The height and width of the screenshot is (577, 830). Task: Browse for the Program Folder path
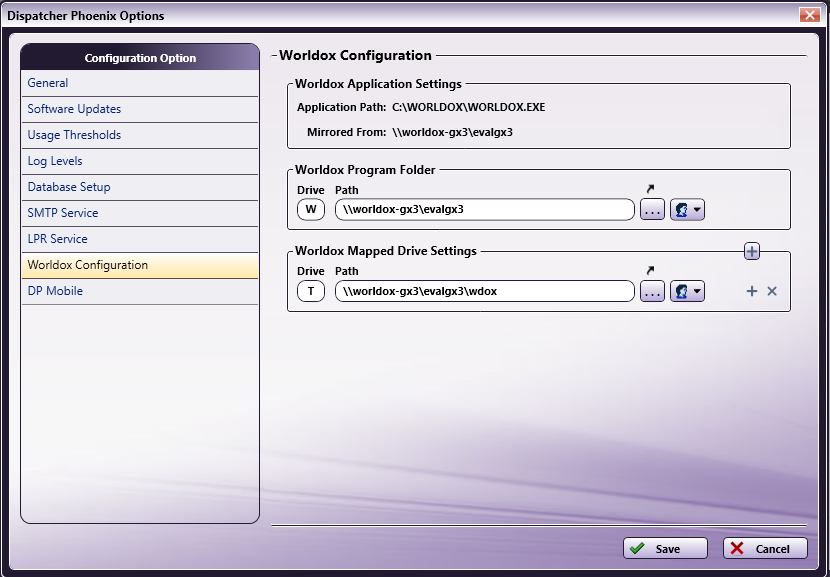coord(652,210)
